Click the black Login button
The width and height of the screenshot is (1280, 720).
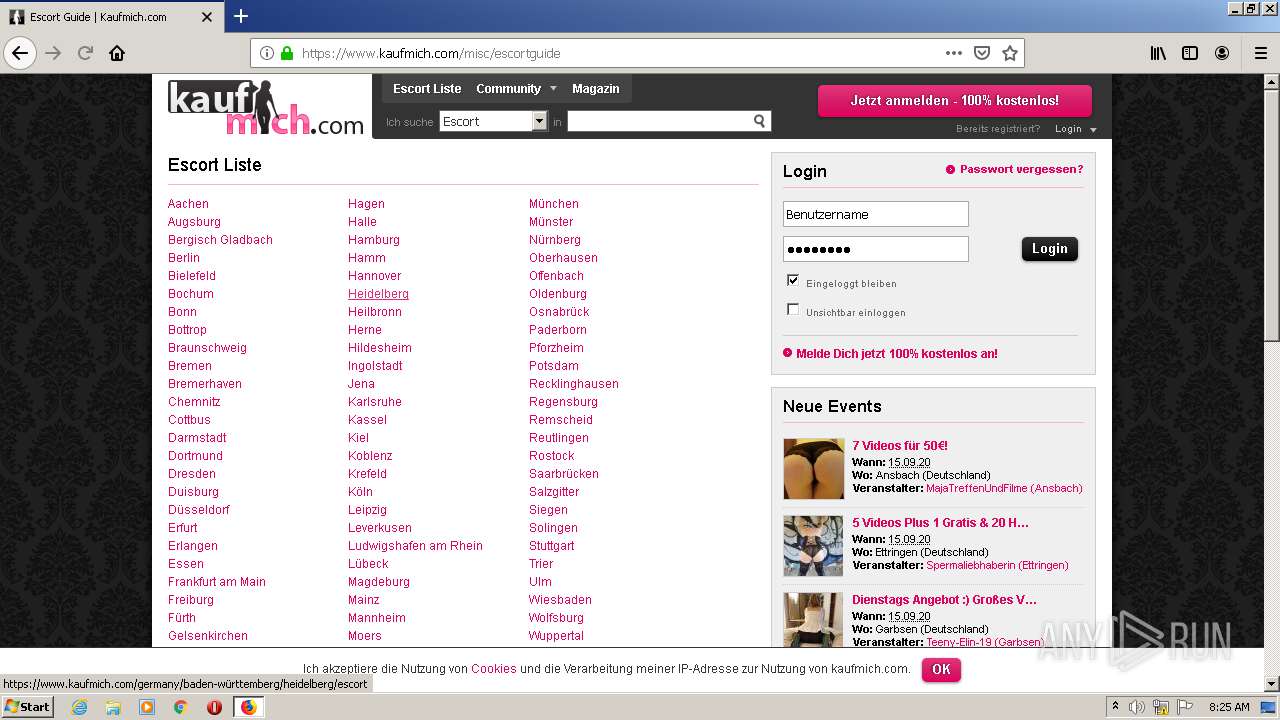tap(1050, 249)
